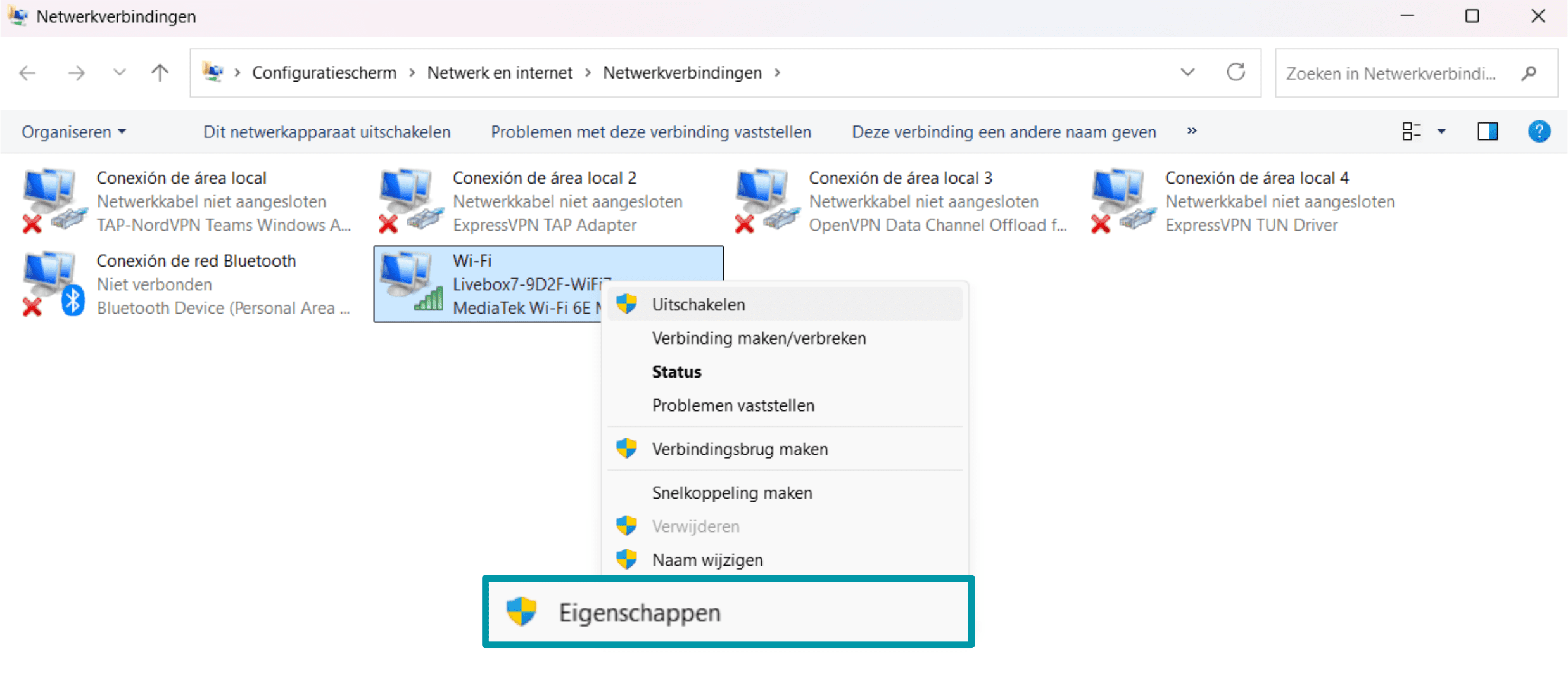The width and height of the screenshot is (1568, 700).
Task: Select the Conexión de área local adapter icon
Action: [x=51, y=200]
